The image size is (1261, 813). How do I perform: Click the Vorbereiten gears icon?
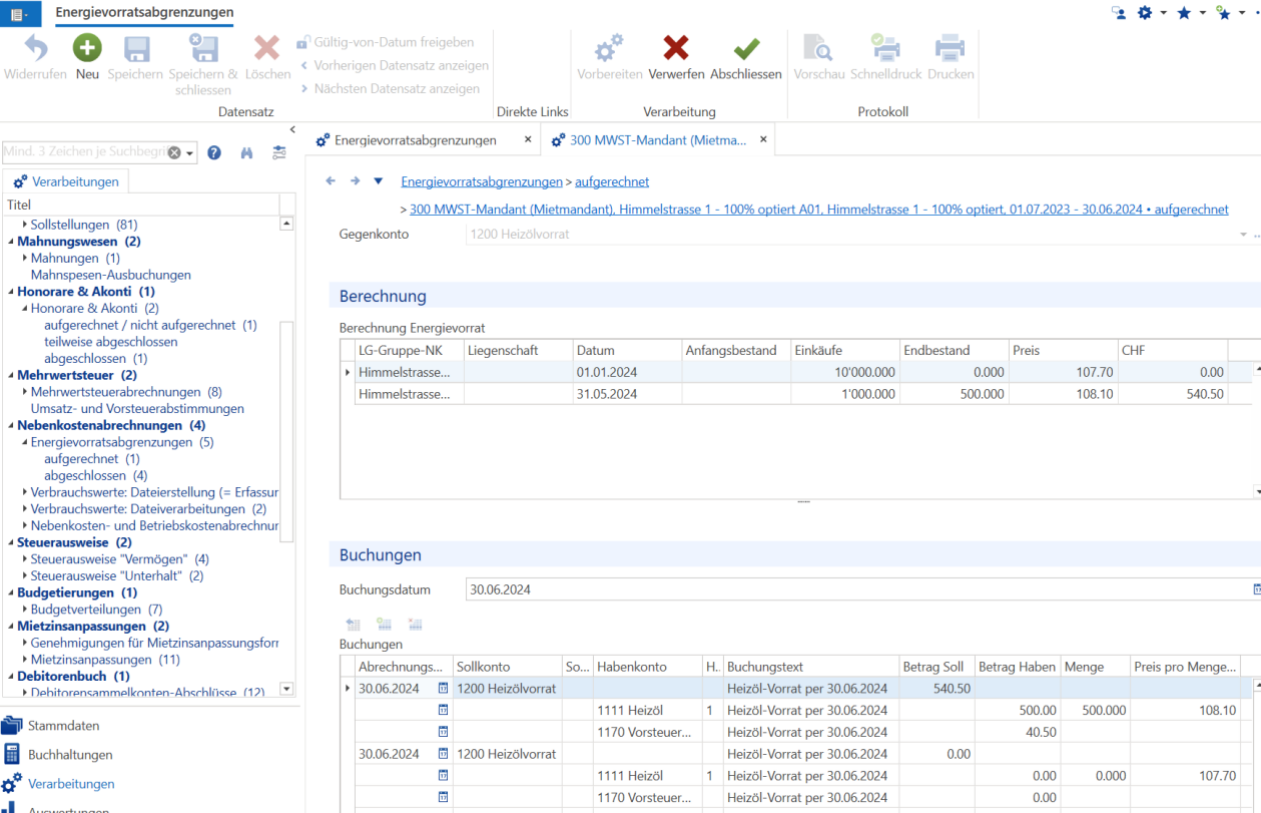click(x=609, y=48)
